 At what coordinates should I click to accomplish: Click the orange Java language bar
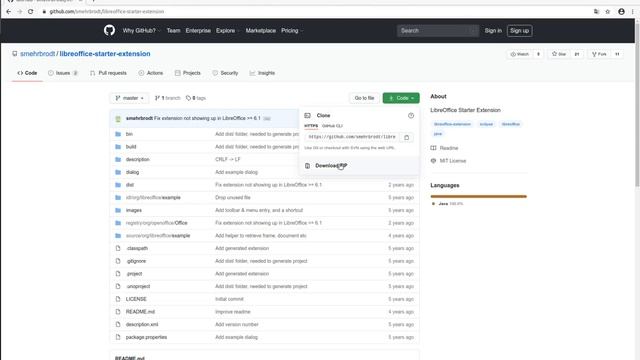(x=478, y=196)
